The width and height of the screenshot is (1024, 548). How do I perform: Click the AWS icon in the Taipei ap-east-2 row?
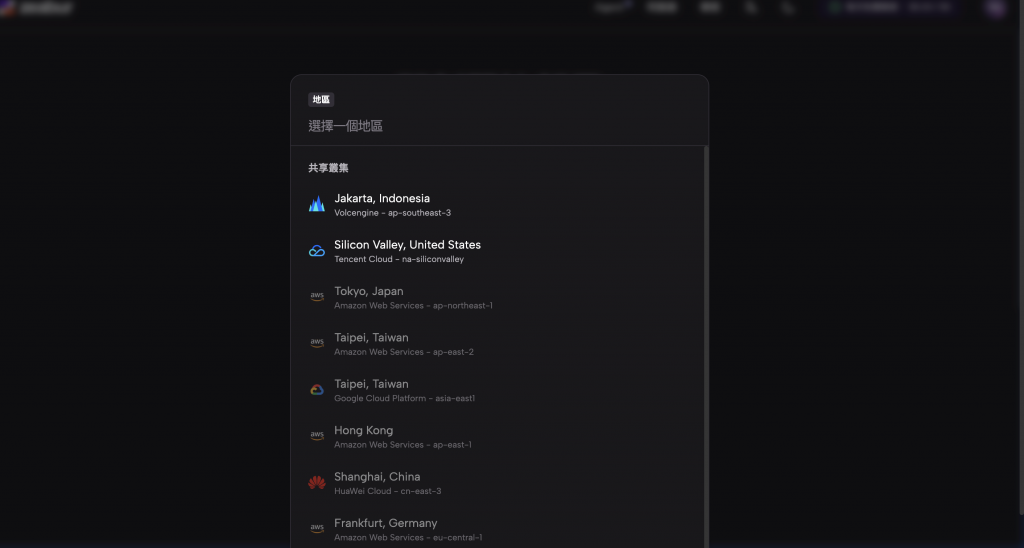(x=317, y=344)
